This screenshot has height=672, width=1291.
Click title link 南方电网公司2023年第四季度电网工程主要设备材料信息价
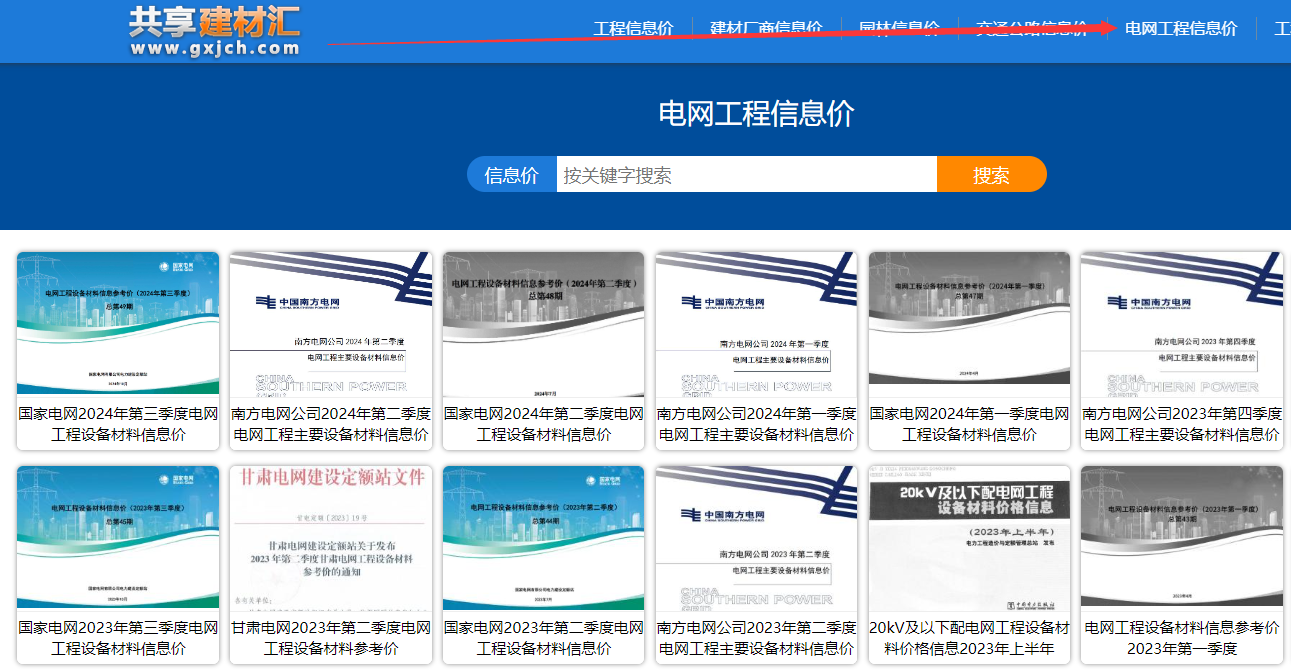click(1182, 424)
